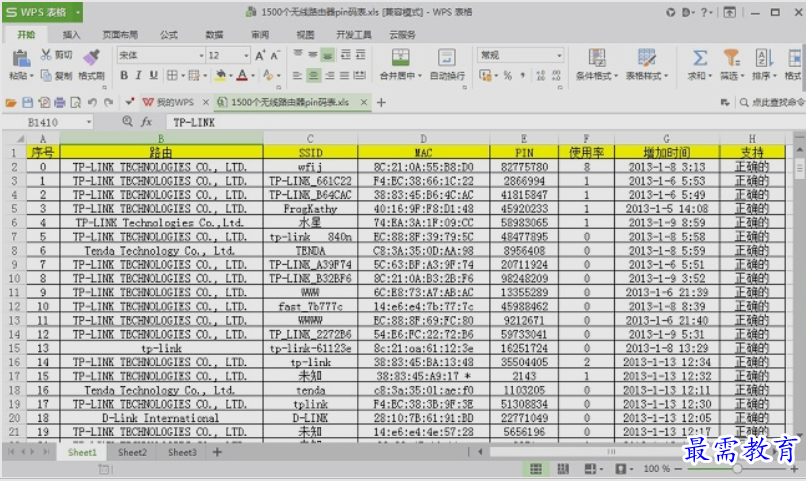Open the 云服务 ribbon tab
Screen dimensions: 806x481
coord(402,34)
